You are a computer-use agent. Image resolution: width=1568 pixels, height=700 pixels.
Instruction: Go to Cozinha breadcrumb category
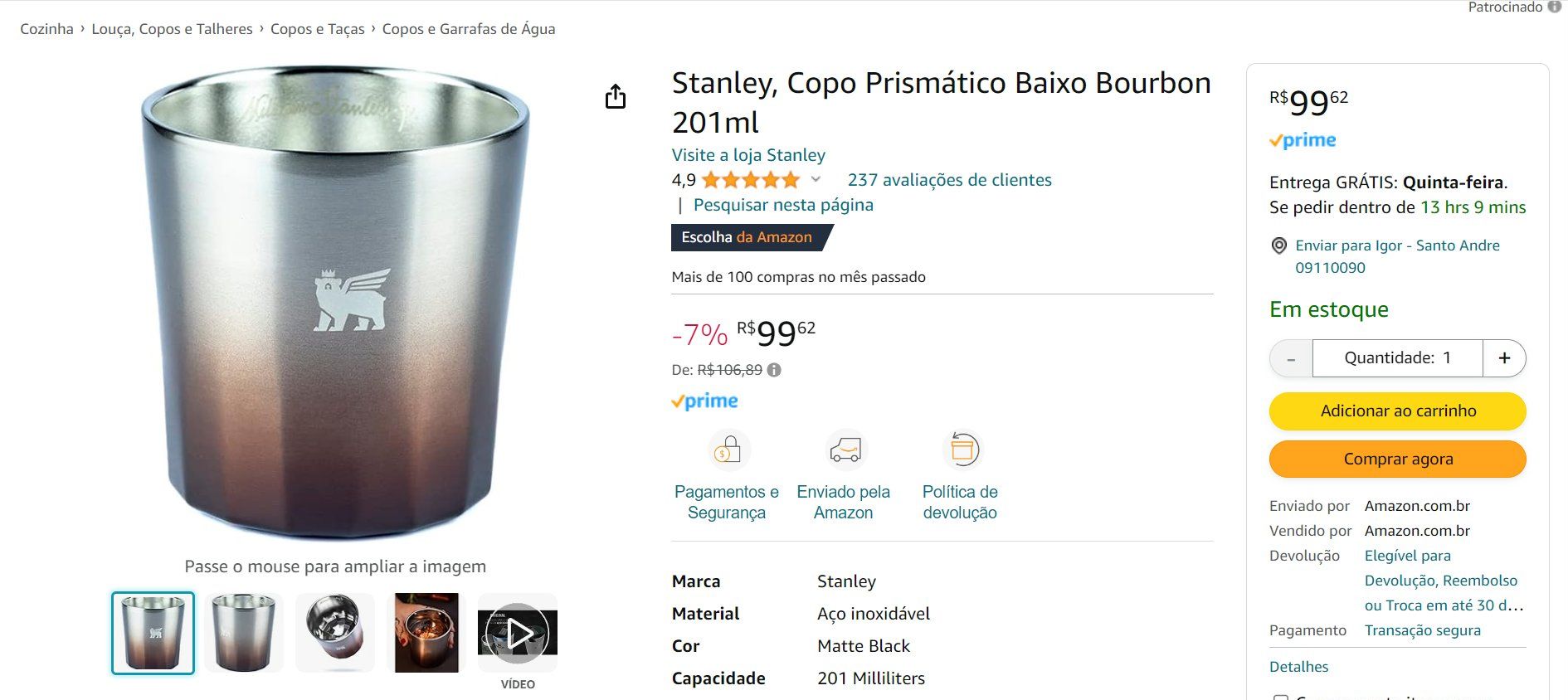point(46,29)
